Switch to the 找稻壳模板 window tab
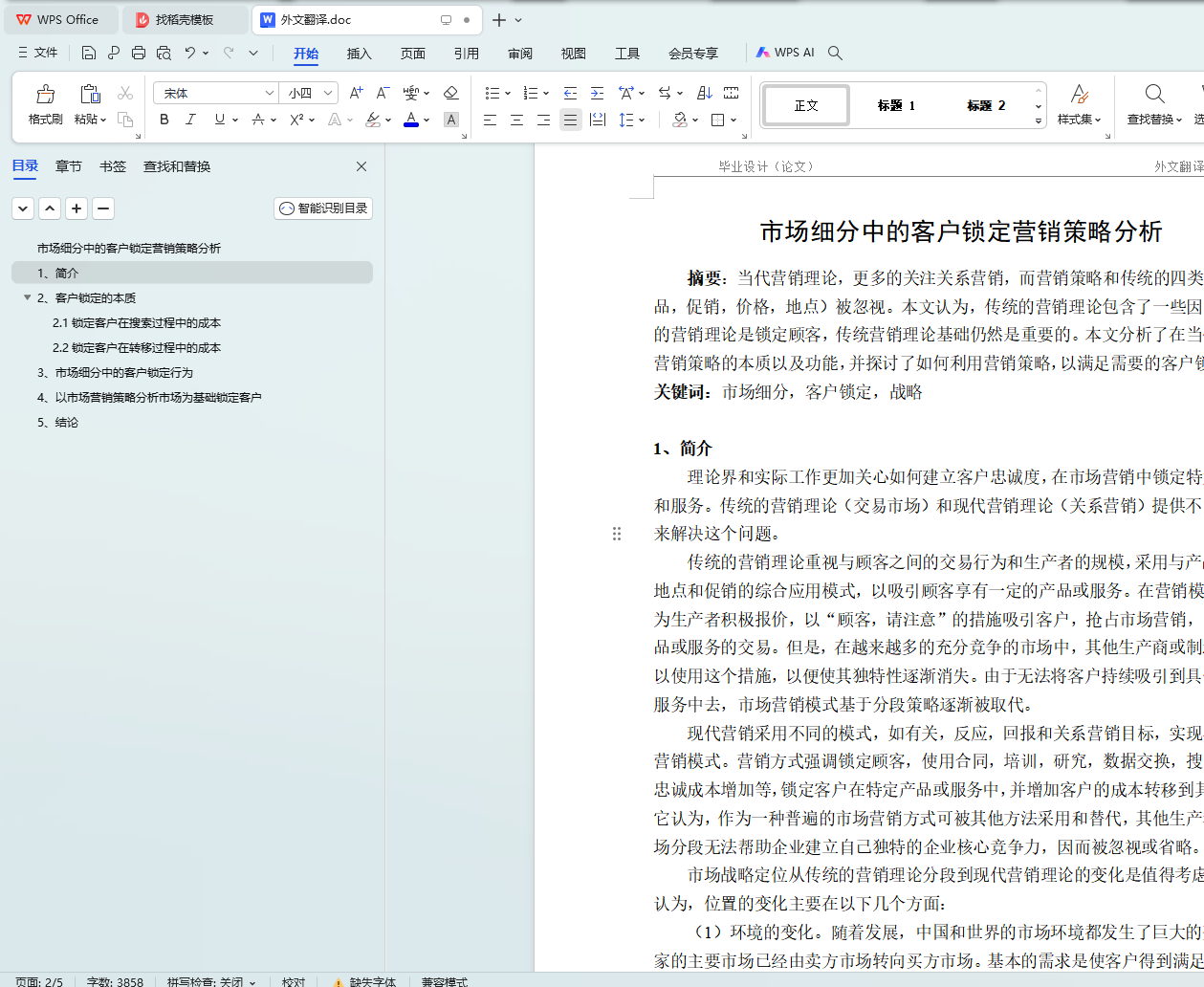The width and height of the screenshot is (1204, 987). pos(185,20)
